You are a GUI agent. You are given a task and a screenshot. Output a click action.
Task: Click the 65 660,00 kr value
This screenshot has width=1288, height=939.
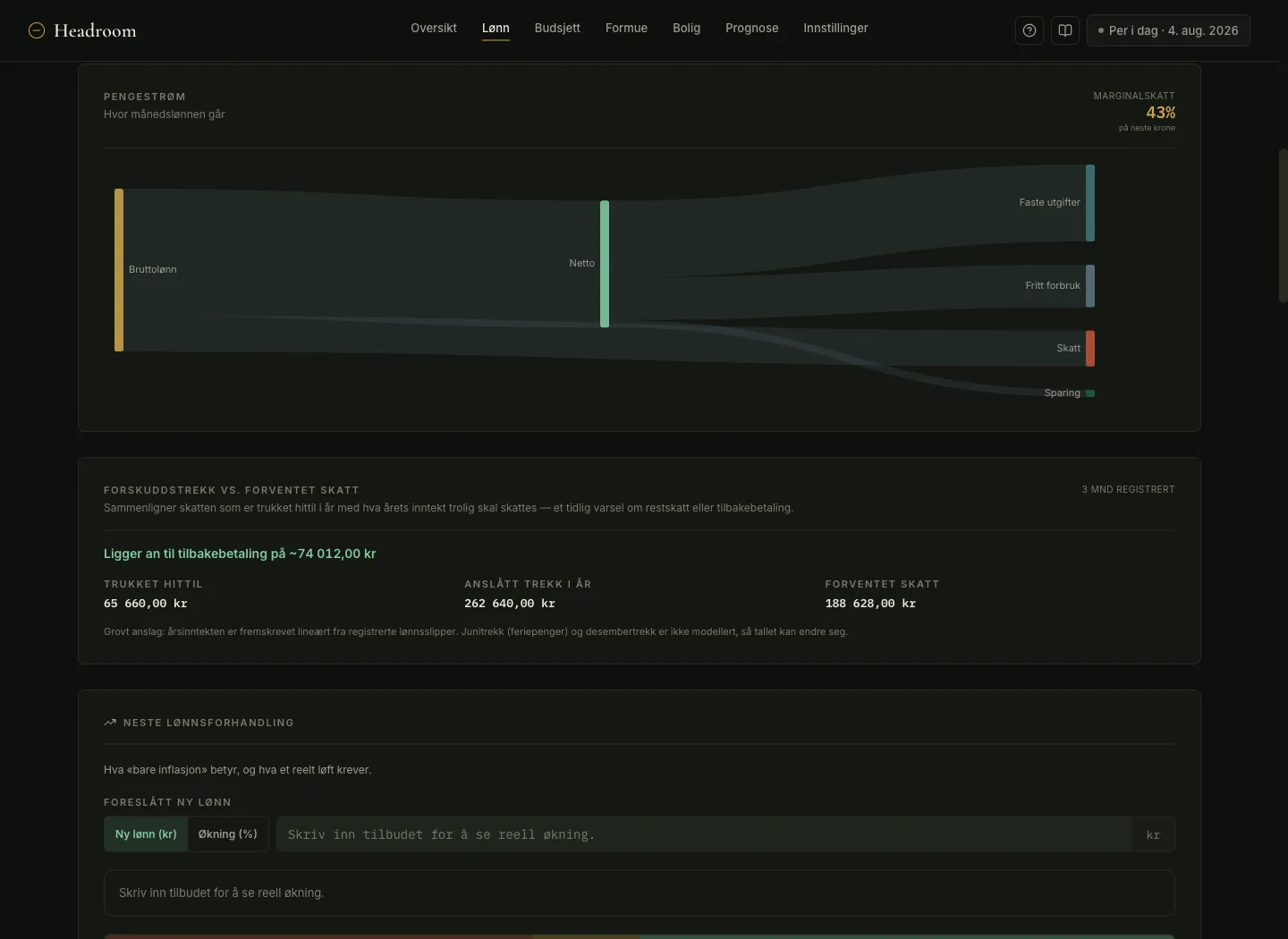(x=146, y=604)
